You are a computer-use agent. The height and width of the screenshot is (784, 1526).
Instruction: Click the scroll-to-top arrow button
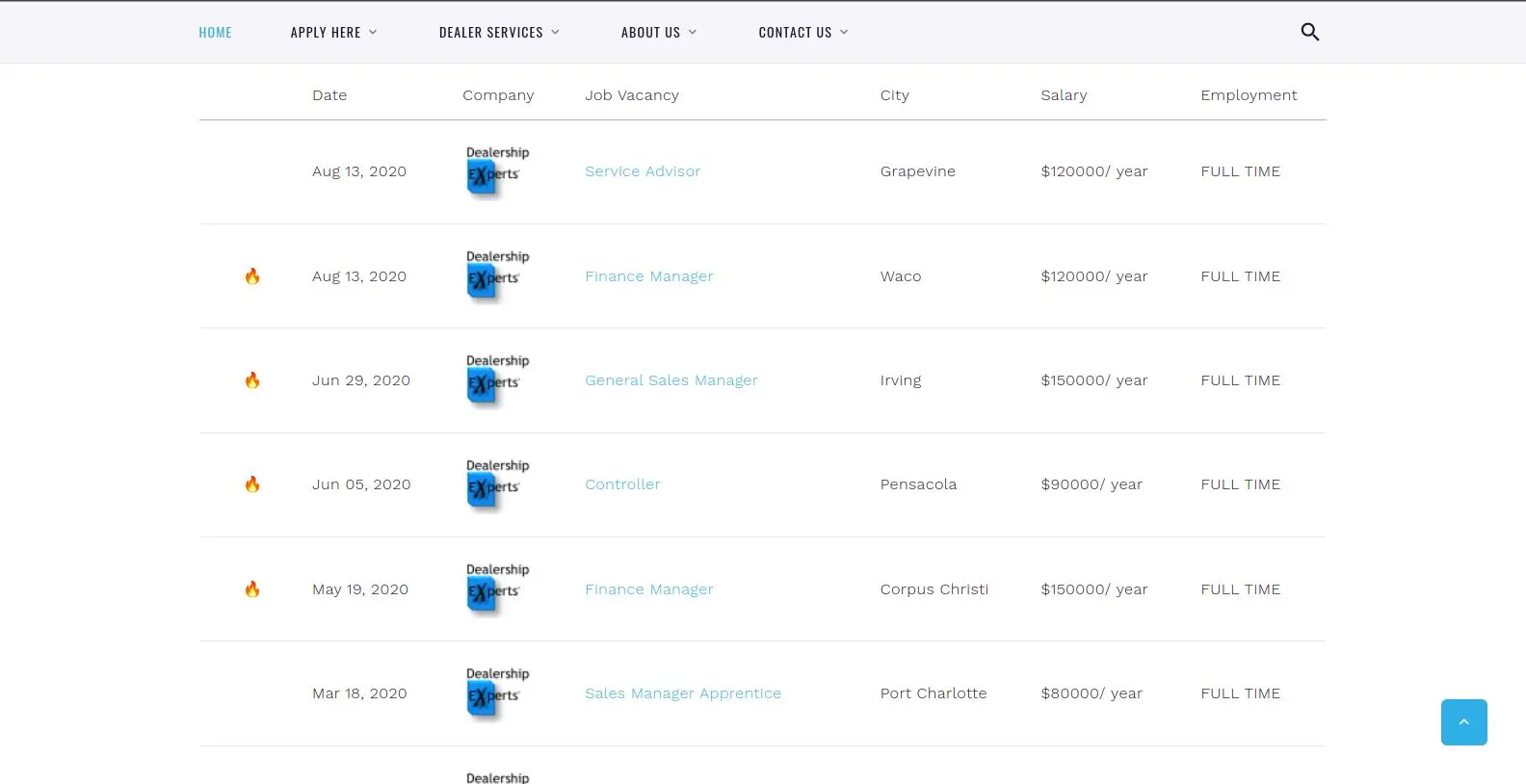[1463, 722]
